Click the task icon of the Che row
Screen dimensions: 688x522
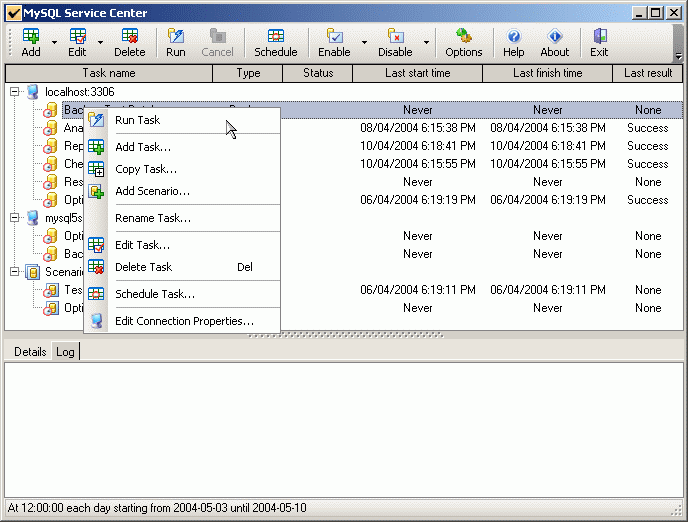click(50, 164)
